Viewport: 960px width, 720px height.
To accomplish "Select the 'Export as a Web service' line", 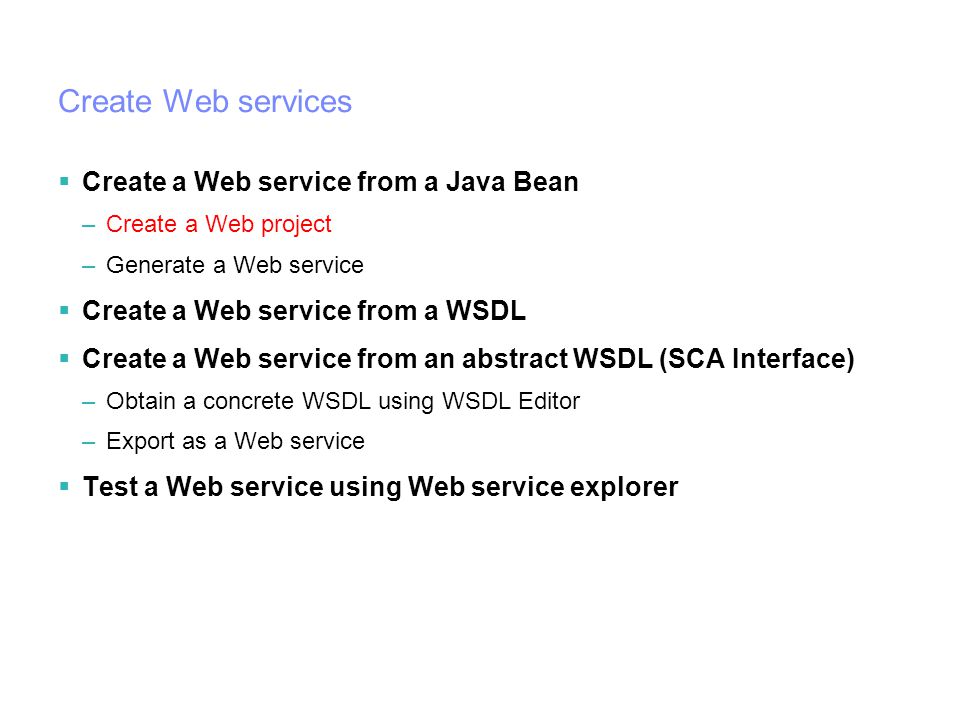I will coord(236,441).
